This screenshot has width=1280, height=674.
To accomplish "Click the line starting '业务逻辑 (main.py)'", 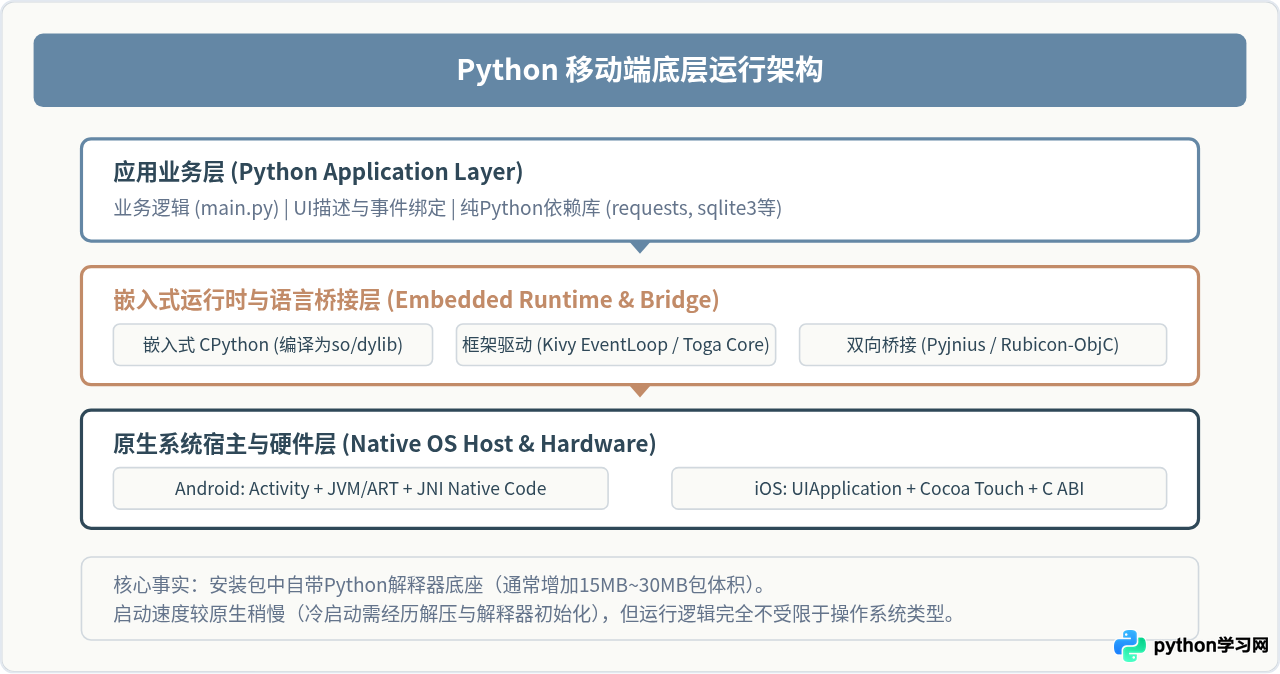I will [448, 209].
